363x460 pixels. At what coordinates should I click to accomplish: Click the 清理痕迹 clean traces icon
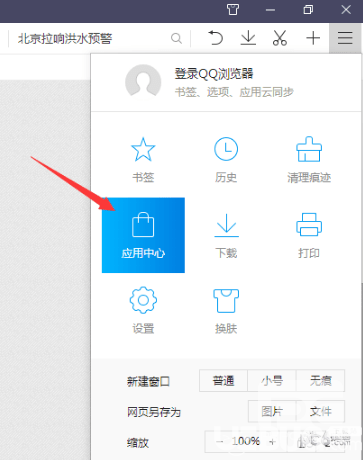tap(309, 149)
